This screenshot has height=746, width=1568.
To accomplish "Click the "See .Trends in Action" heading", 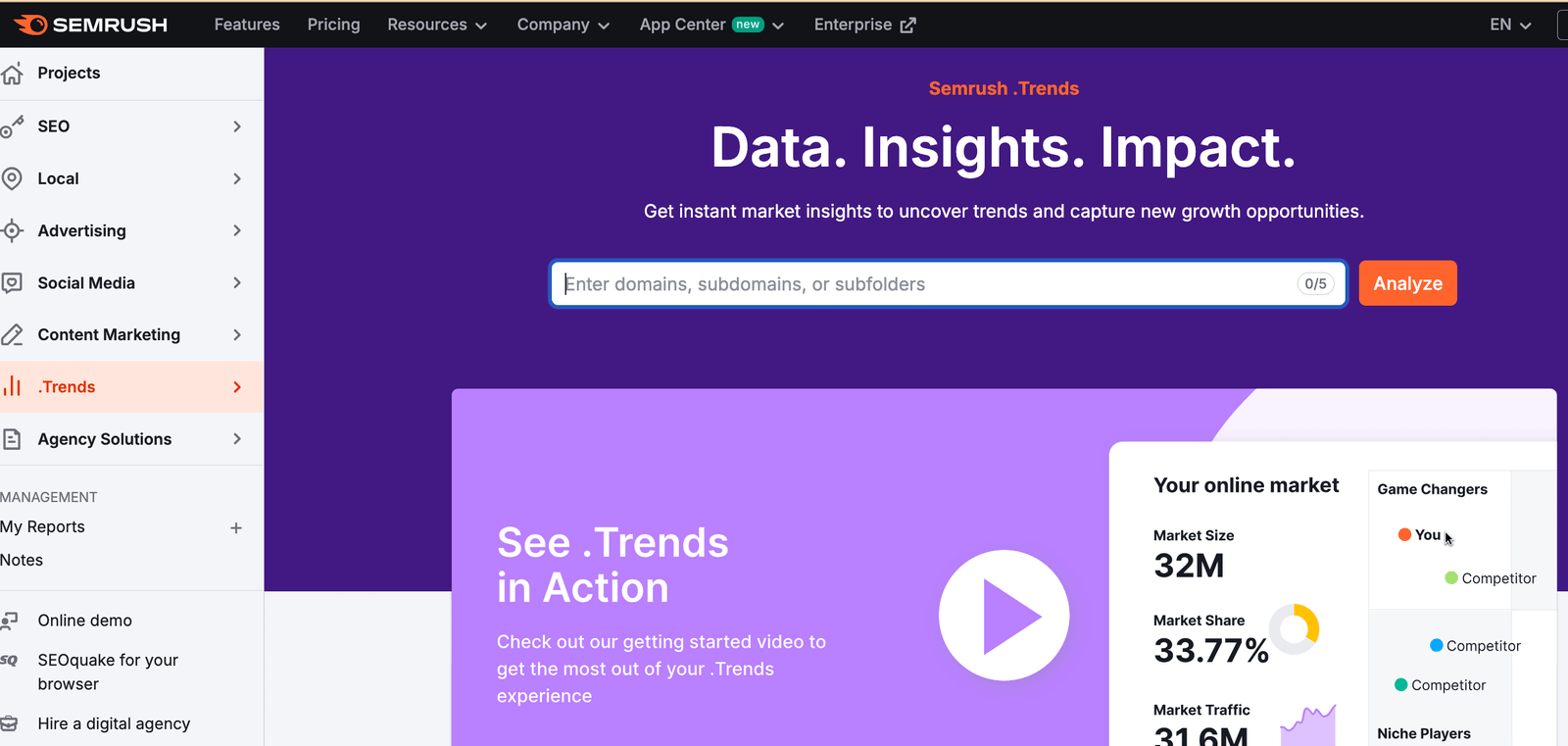I will pos(612,566).
